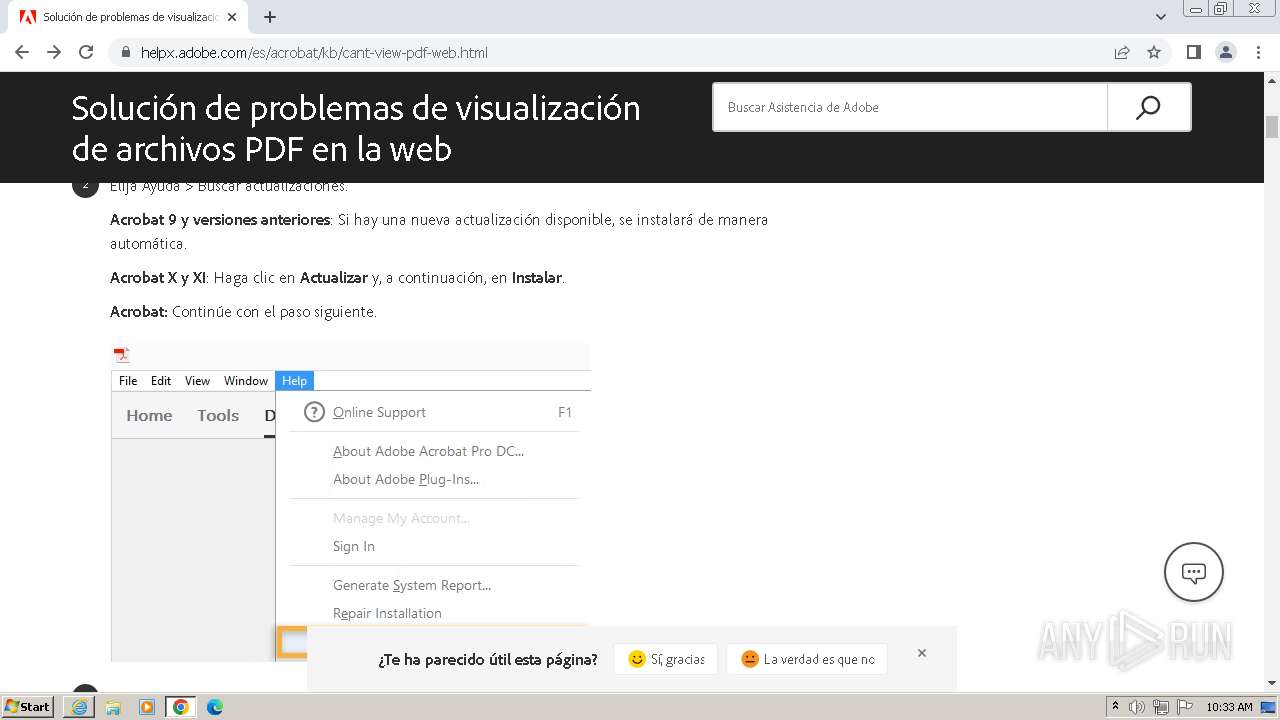Open Internet Explorer from the taskbar
Screen dimensions: 1280x720
(x=79, y=707)
